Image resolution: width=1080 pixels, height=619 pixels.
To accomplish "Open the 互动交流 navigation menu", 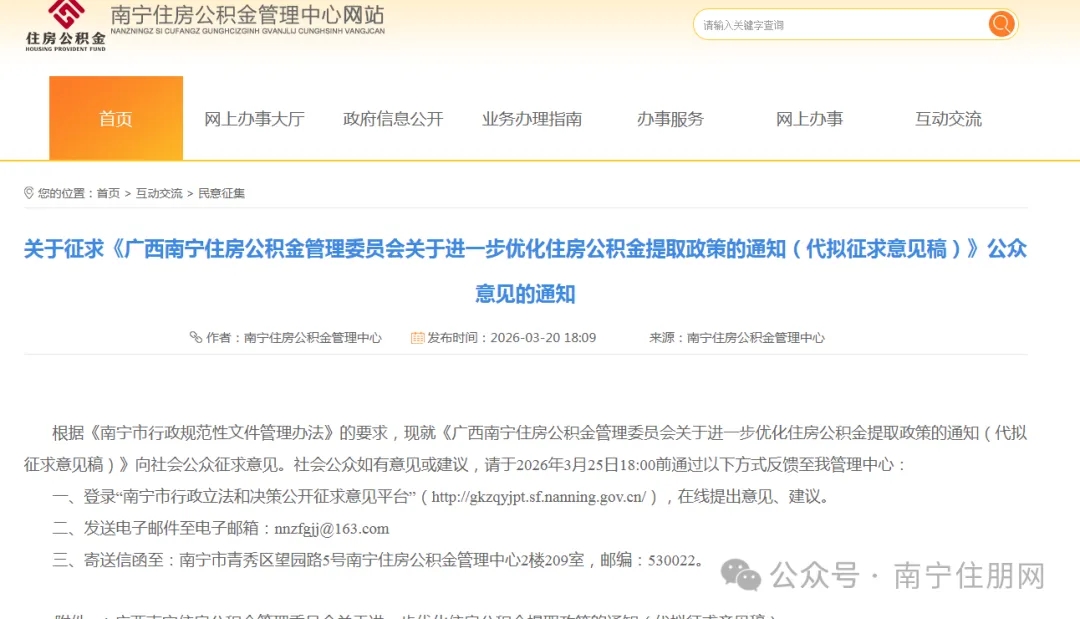I will click(946, 118).
